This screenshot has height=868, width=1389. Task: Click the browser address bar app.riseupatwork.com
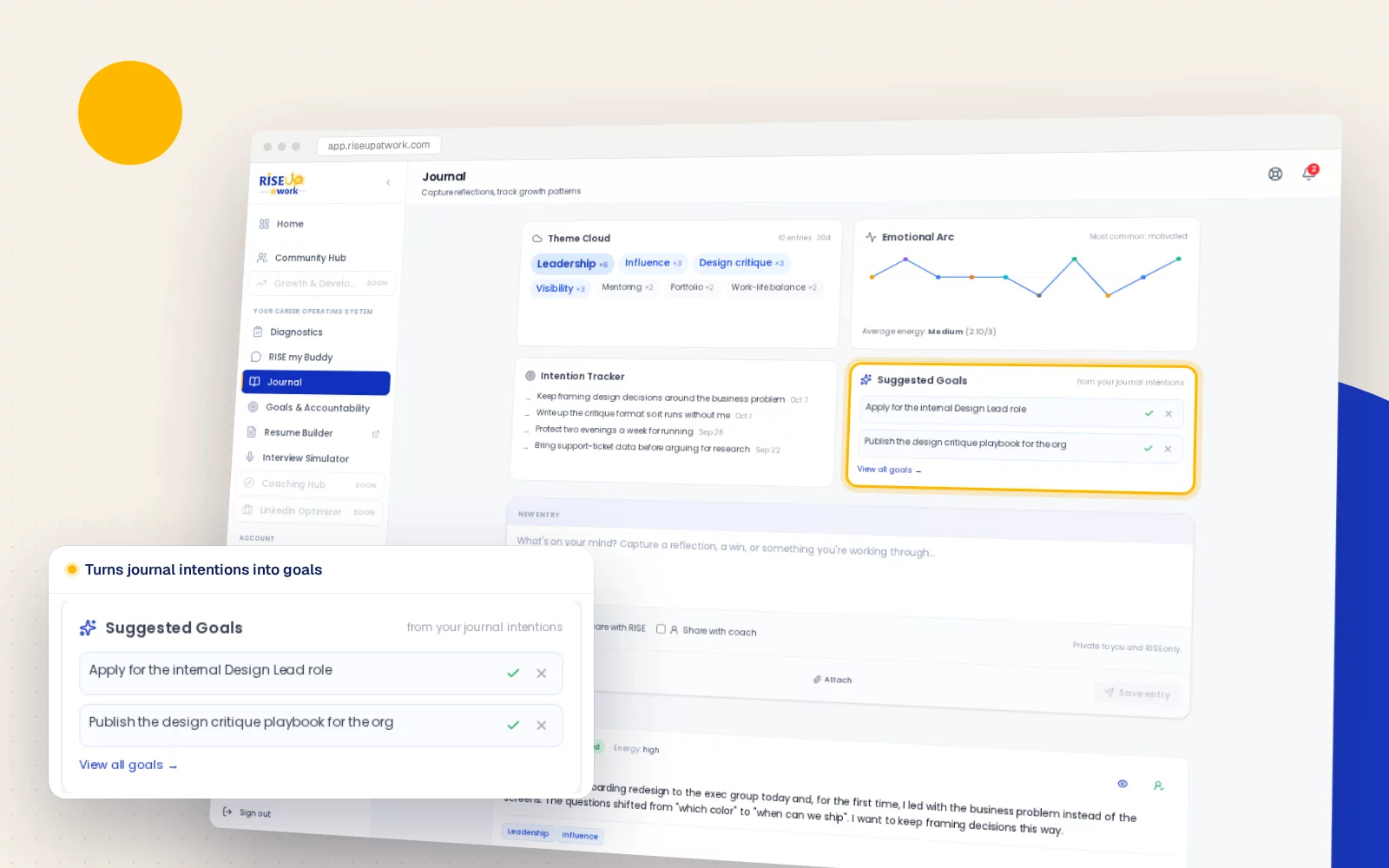[x=379, y=145]
